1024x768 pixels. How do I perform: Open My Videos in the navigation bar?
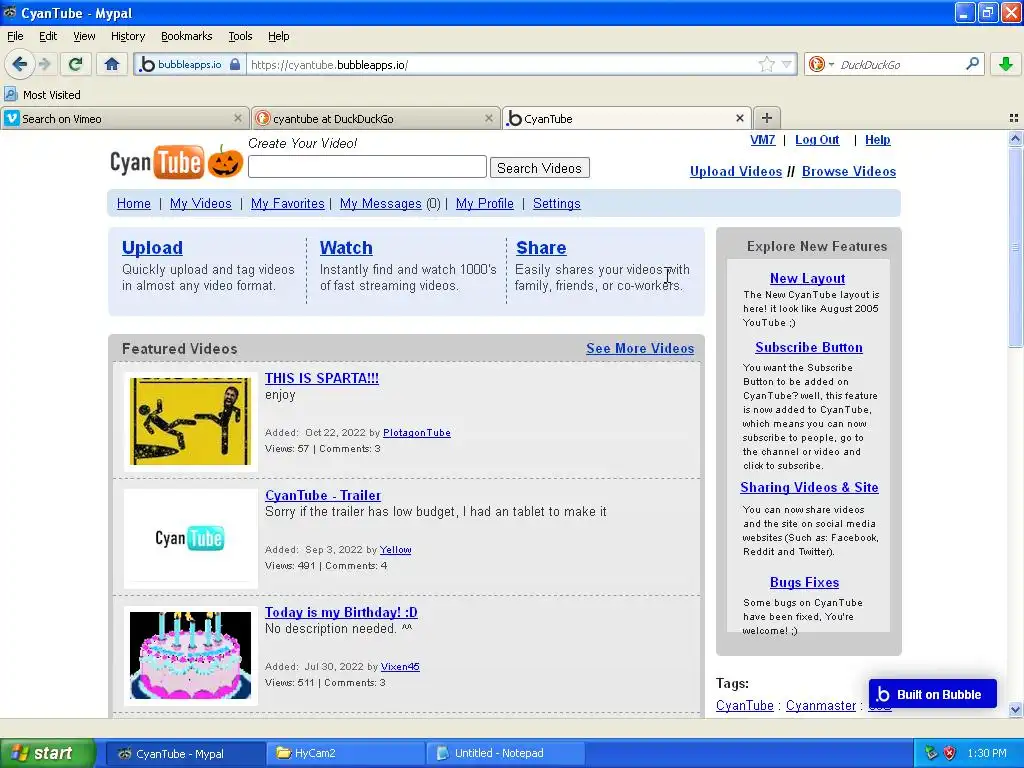coord(200,203)
